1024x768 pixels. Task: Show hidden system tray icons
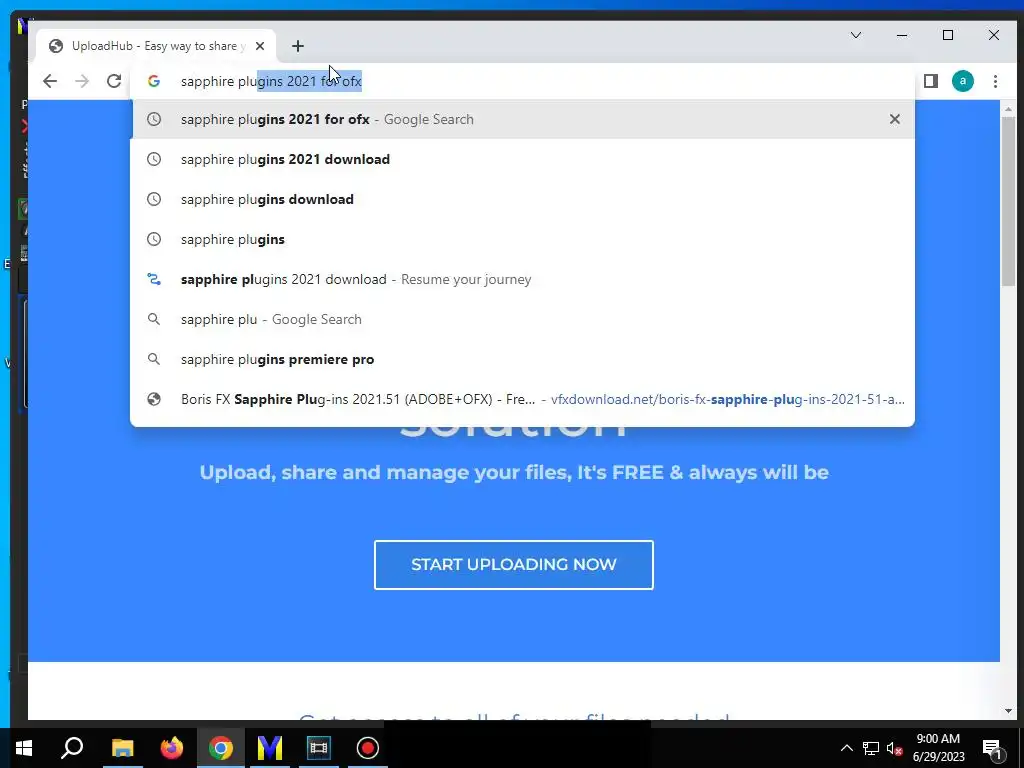[x=846, y=748]
